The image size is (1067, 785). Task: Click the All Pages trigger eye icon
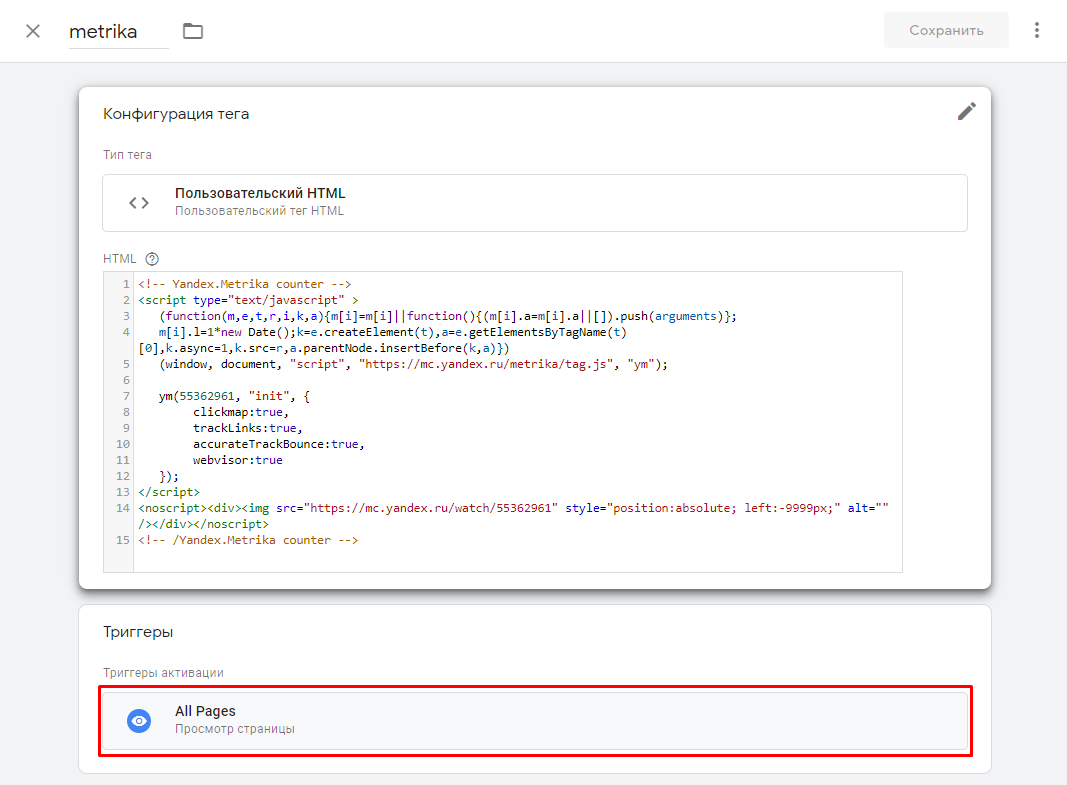[140, 720]
